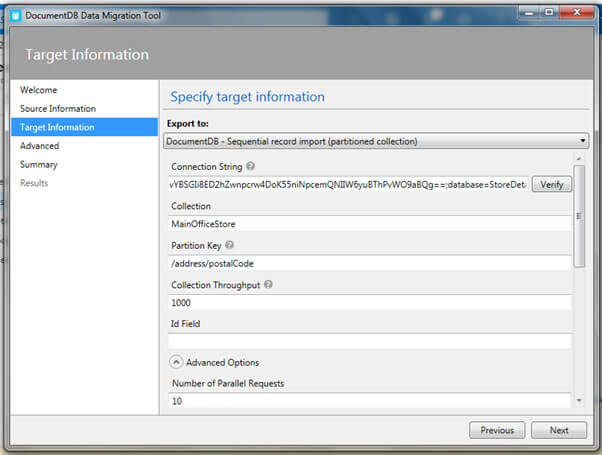The image size is (602, 455).
Task: Click the Collection field with MainOfficeStore
Action: [370, 224]
